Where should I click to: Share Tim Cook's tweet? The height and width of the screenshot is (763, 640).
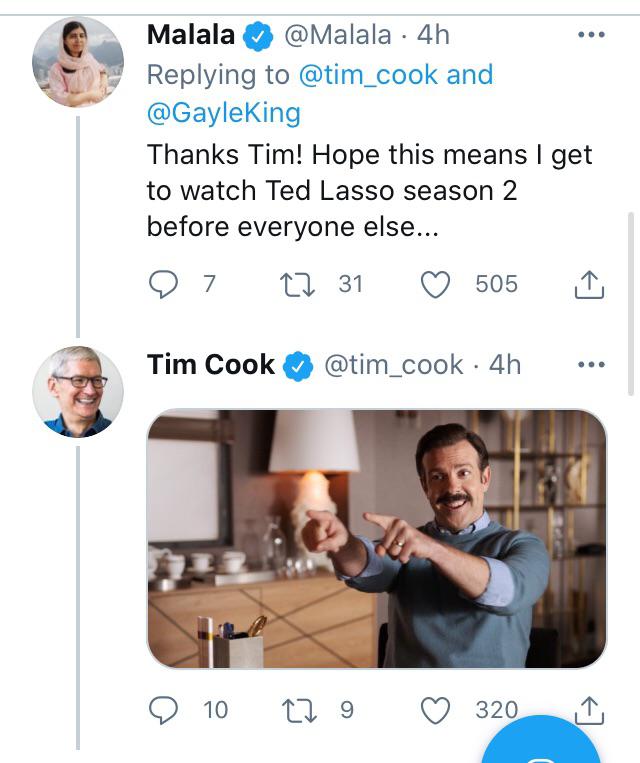(590, 711)
